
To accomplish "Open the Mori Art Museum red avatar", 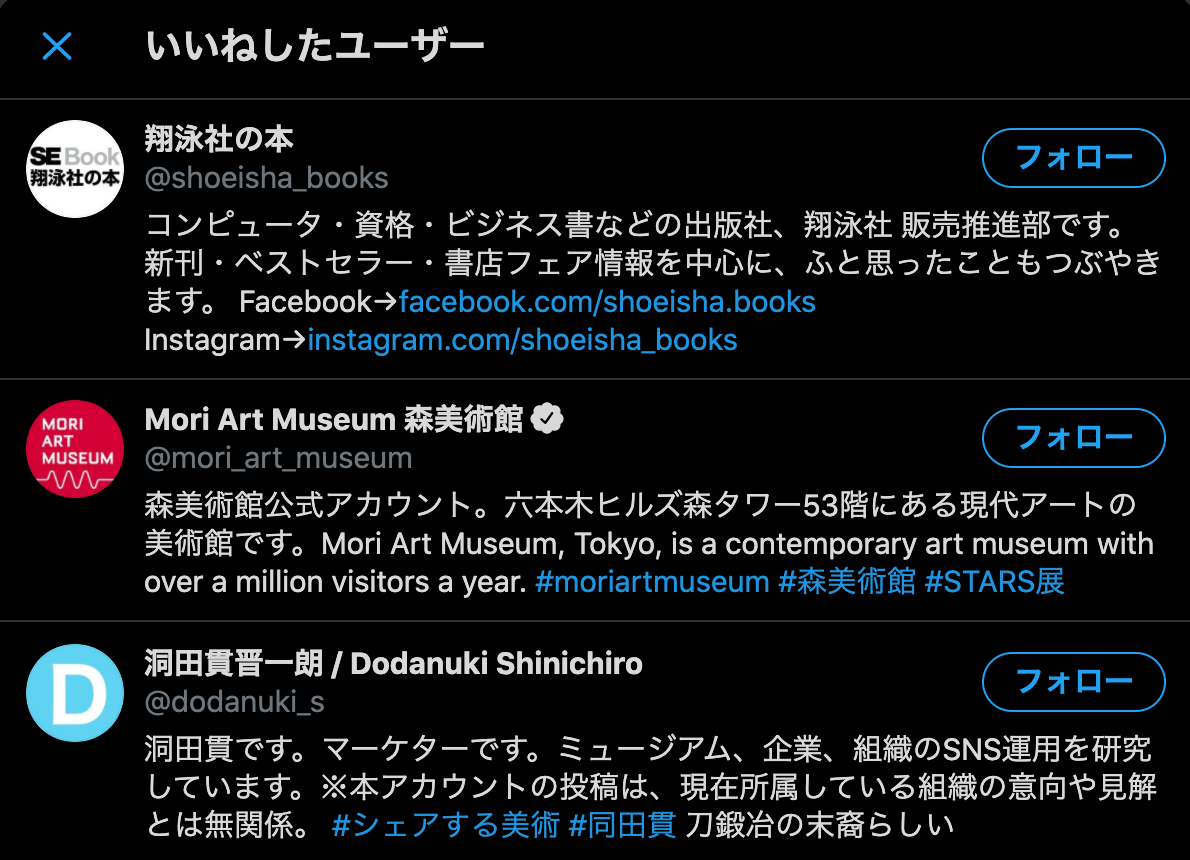I will pos(75,449).
